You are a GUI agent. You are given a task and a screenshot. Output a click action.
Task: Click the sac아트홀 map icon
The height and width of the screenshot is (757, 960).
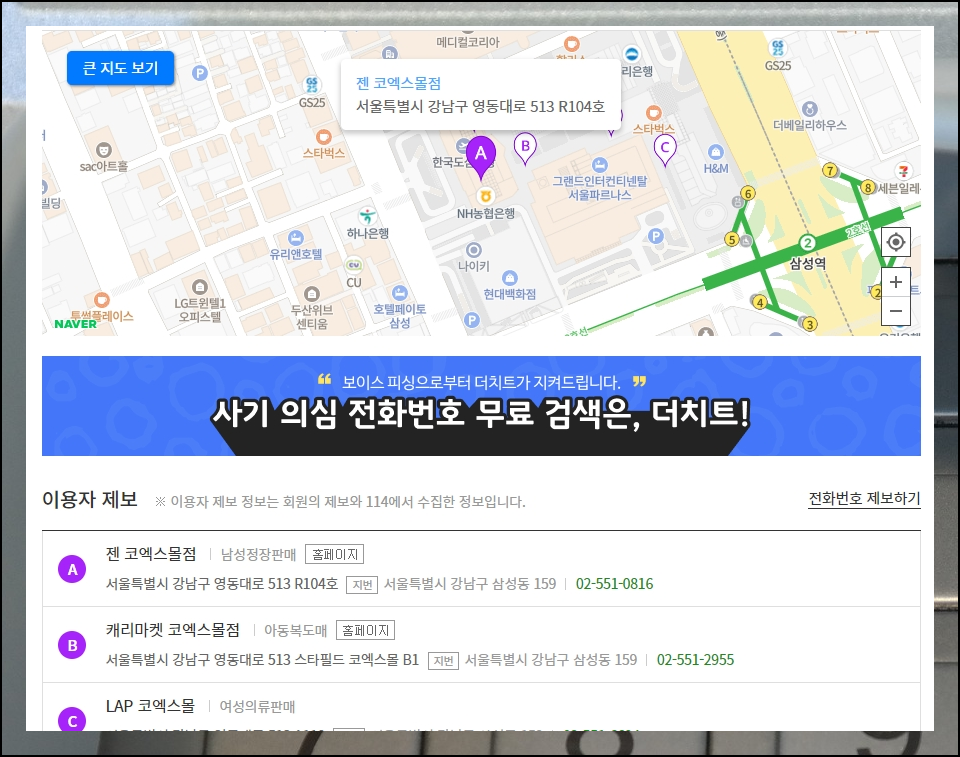coord(103,149)
